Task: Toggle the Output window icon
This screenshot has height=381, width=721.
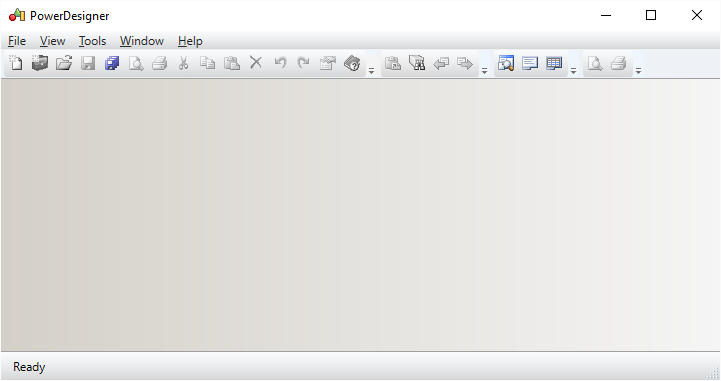Action: [x=530, y=63]
